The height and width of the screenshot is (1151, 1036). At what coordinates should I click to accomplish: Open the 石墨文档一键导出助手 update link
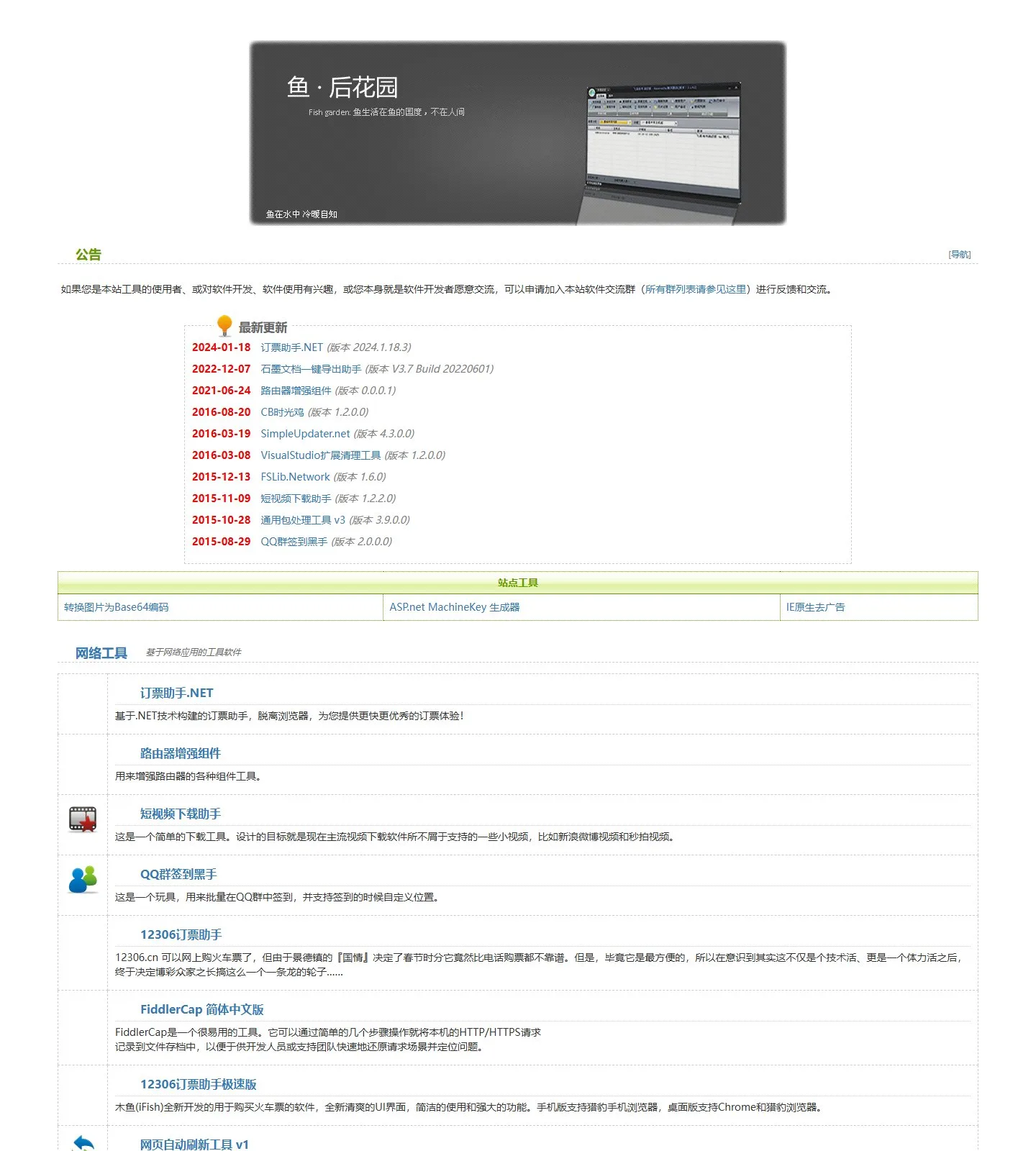(x=311, y=369)
